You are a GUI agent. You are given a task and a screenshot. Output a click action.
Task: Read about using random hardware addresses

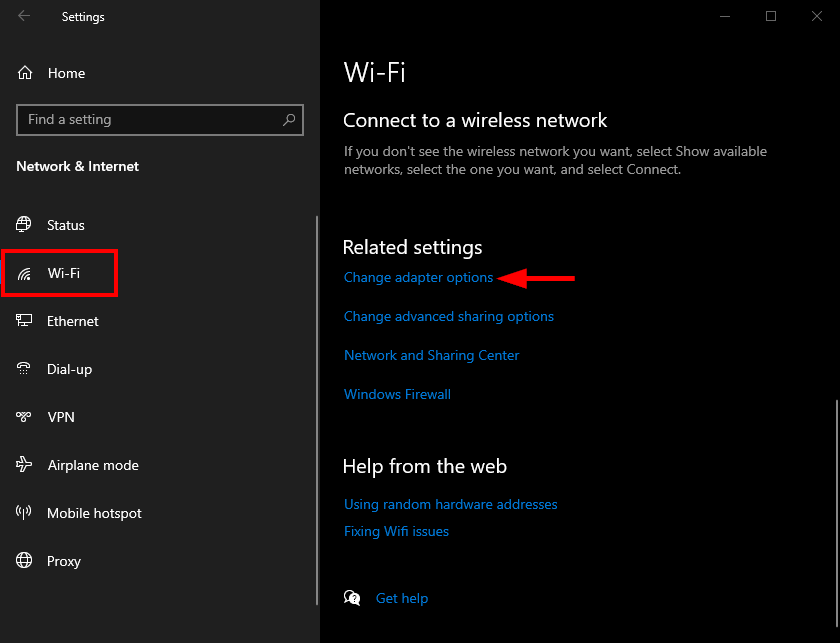(x=450, y=504)
